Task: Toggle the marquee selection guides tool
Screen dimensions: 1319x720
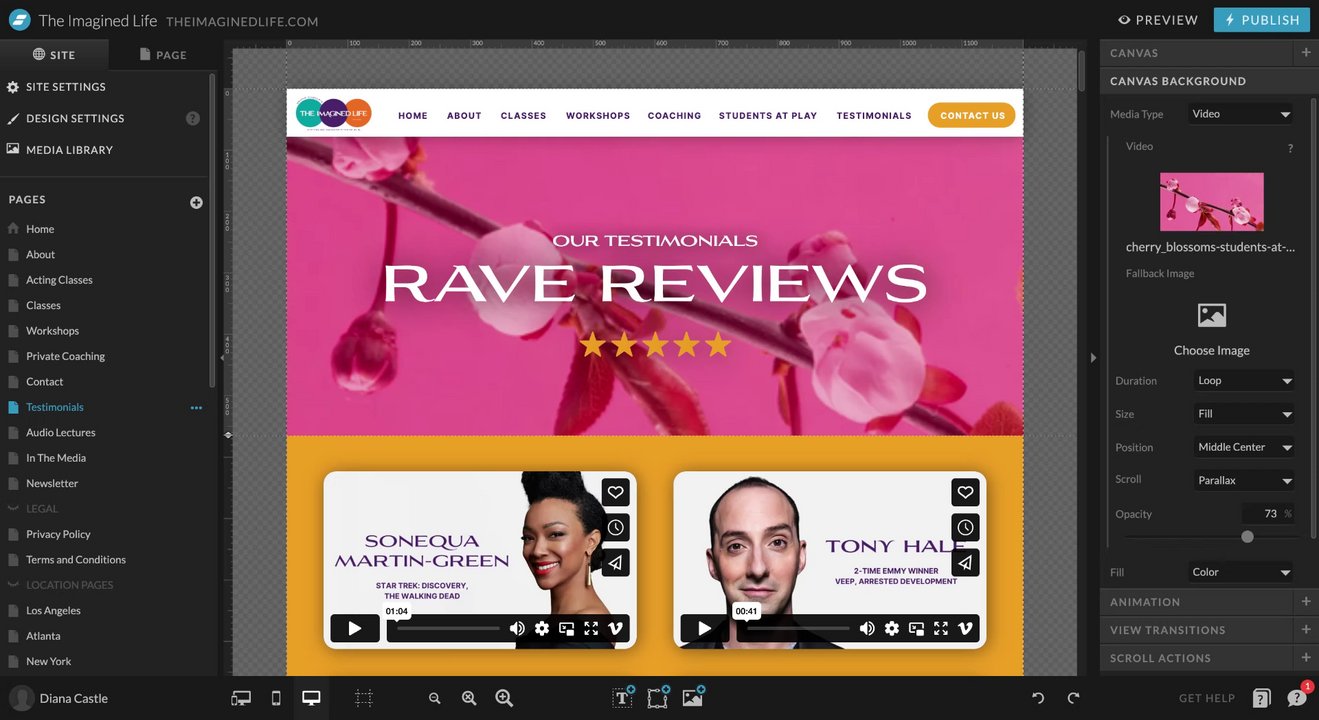Action: click(x=364, y=698)
